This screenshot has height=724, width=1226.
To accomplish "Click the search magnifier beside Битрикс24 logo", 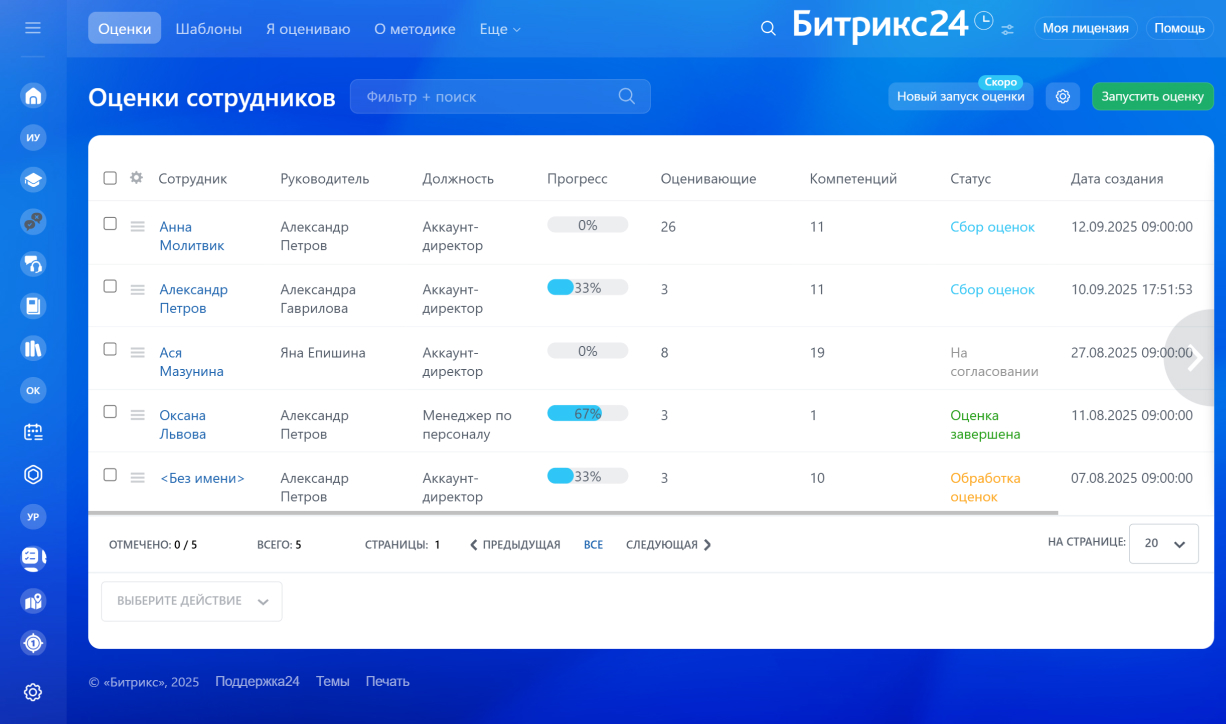I will [x=768, y=29].
